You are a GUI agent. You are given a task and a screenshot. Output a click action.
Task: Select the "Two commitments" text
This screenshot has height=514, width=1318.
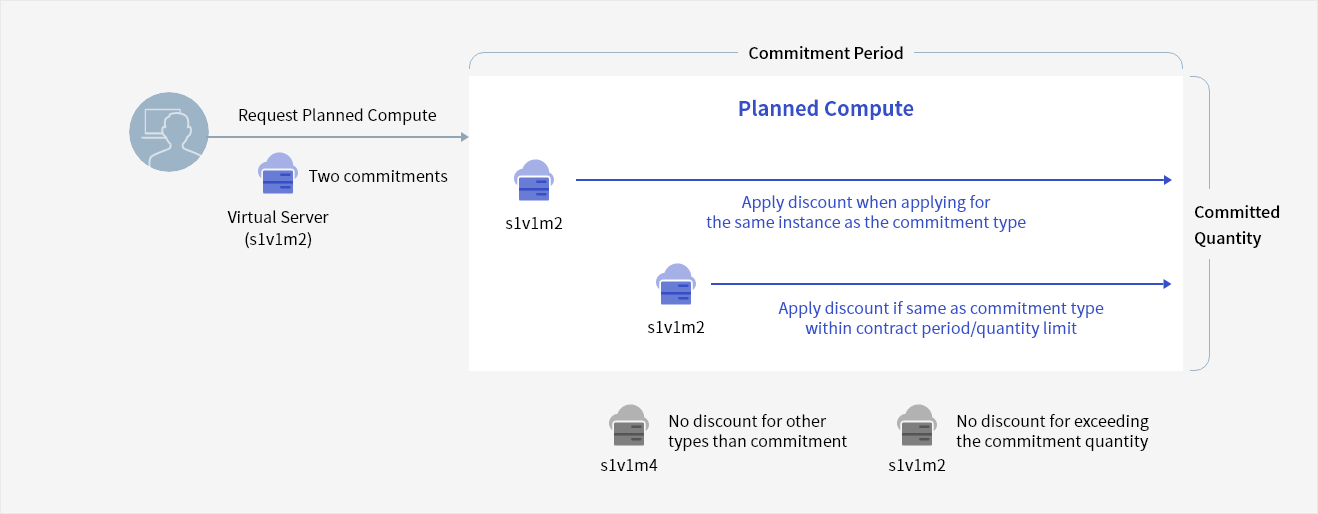point(378,176)
